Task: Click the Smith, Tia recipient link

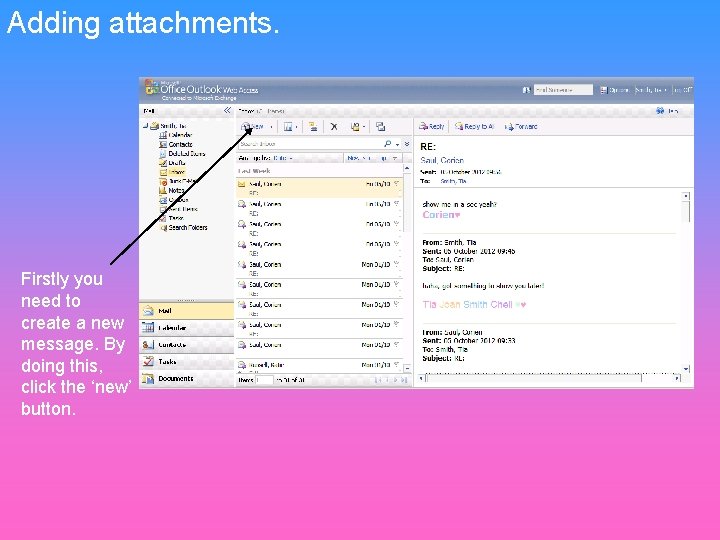Action: click(x=453, y=181)
